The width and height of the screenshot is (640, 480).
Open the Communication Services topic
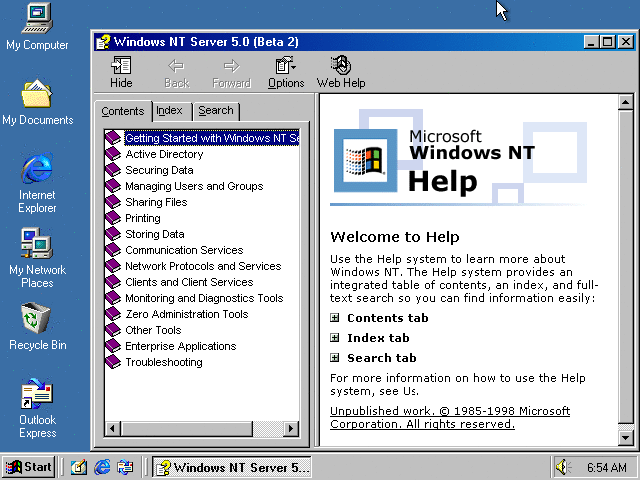pyautogui.click(x=184, y=250)
